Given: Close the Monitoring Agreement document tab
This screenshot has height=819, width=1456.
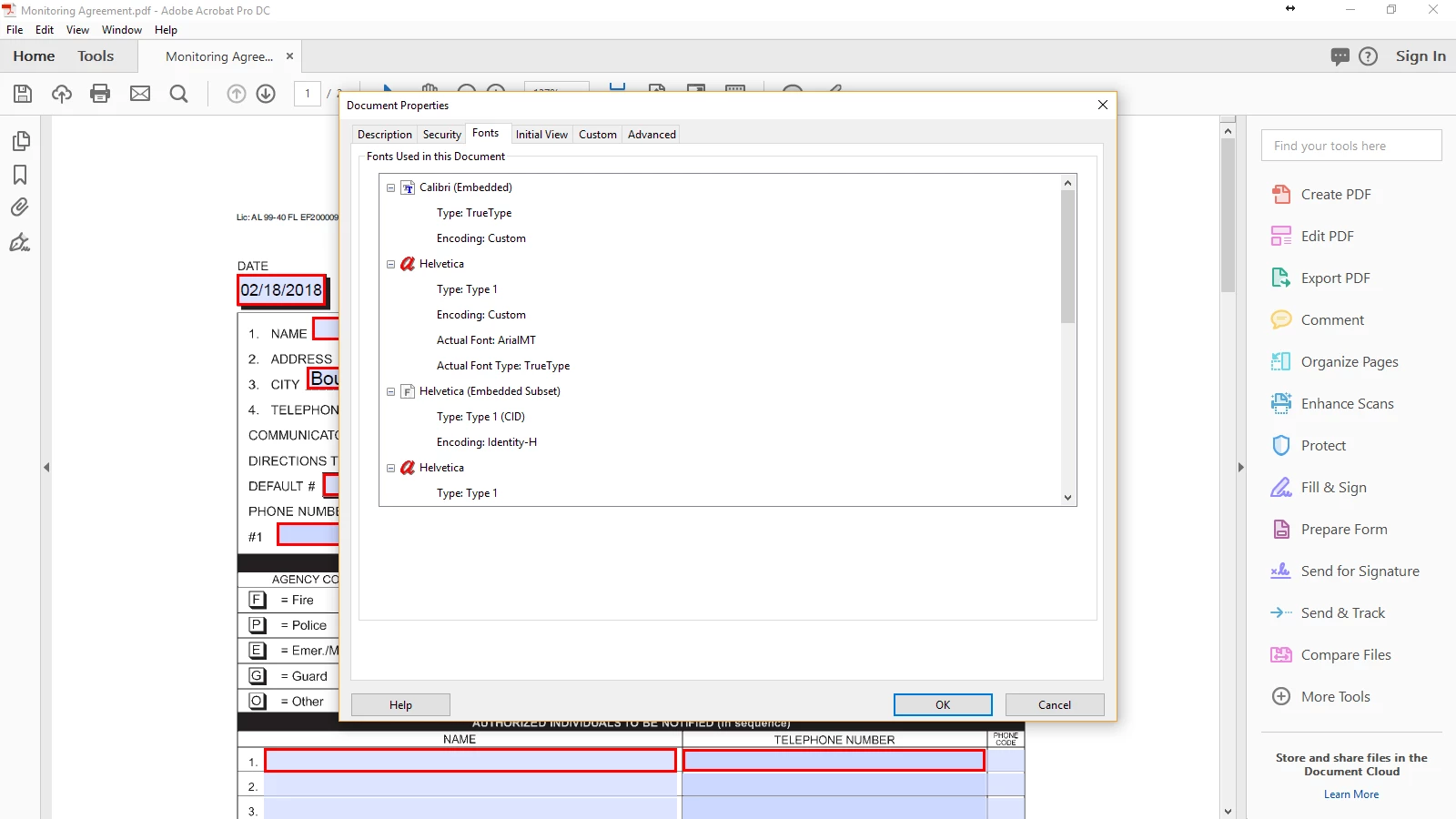Looking at the screenshot, I should tap(289, 56).
